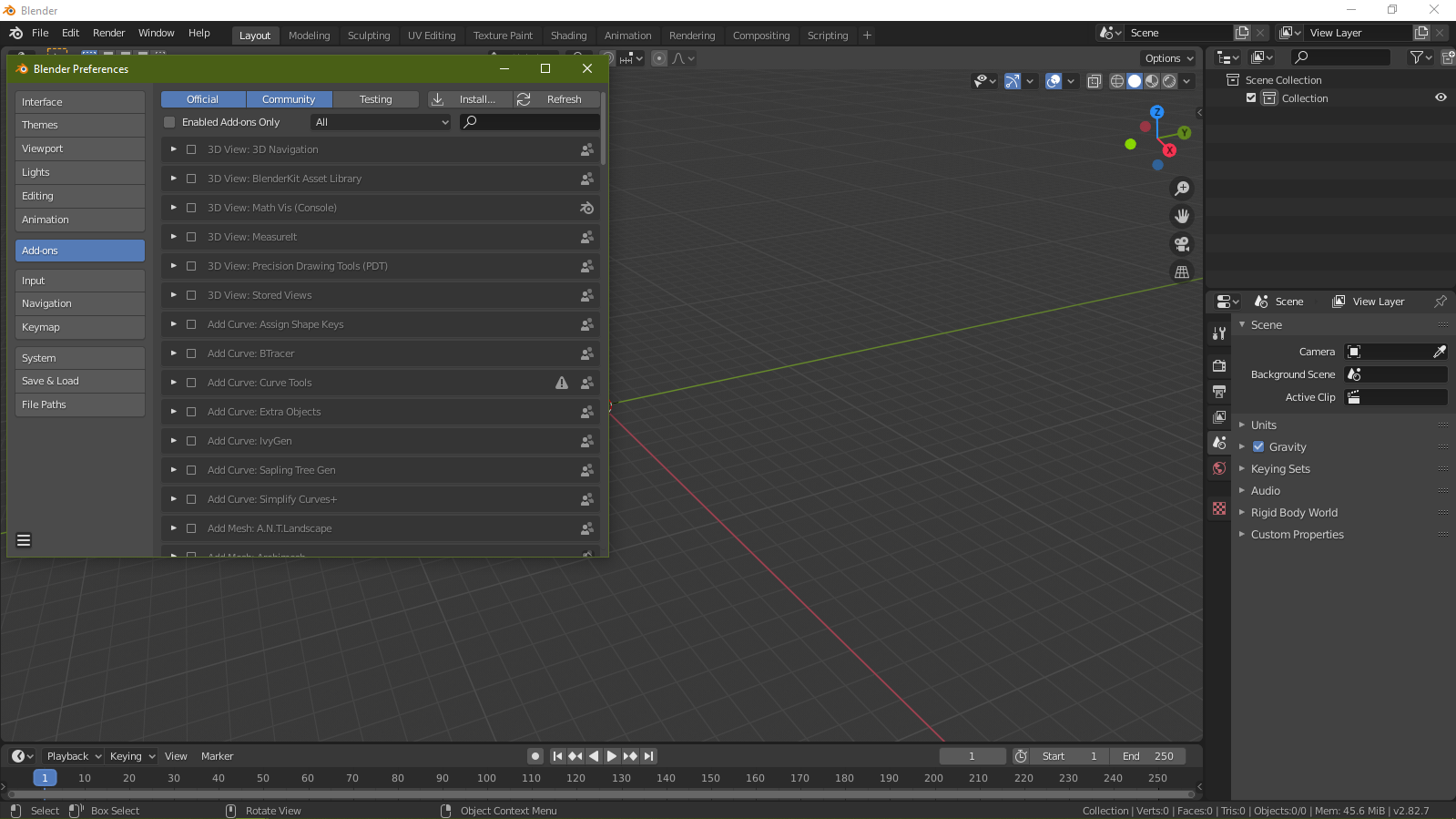Toggle the Testing support filter
Image resolution: width=1456 pixels, height=819 pixels.
375,99
